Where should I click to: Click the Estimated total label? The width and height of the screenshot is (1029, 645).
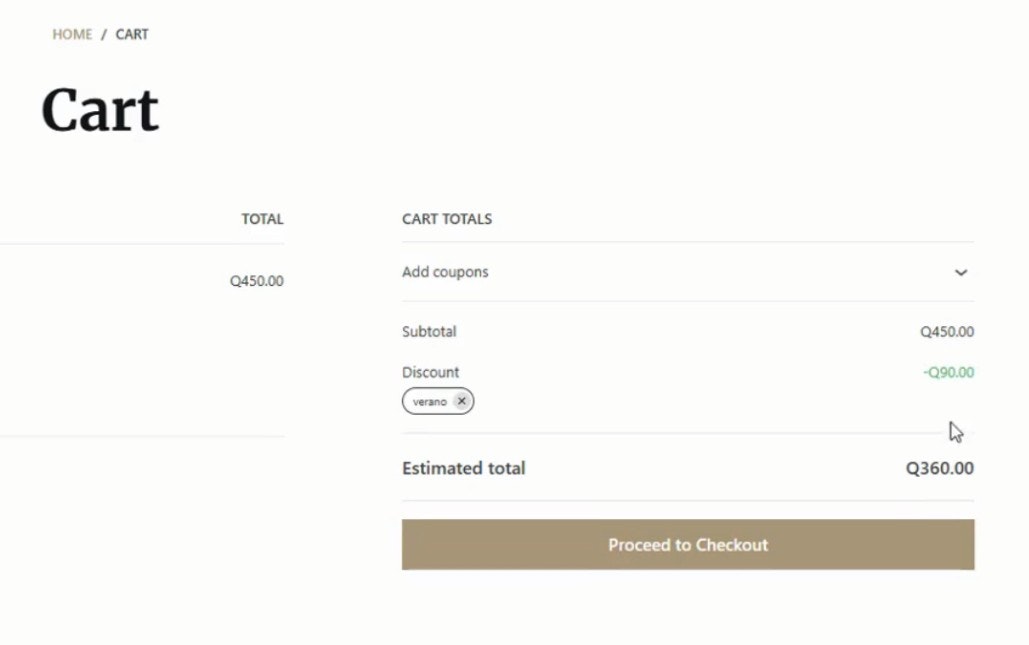463,468
